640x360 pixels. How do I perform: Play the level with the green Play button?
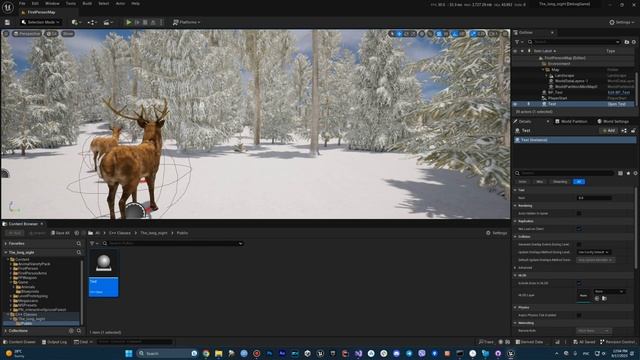coord(129,22)
